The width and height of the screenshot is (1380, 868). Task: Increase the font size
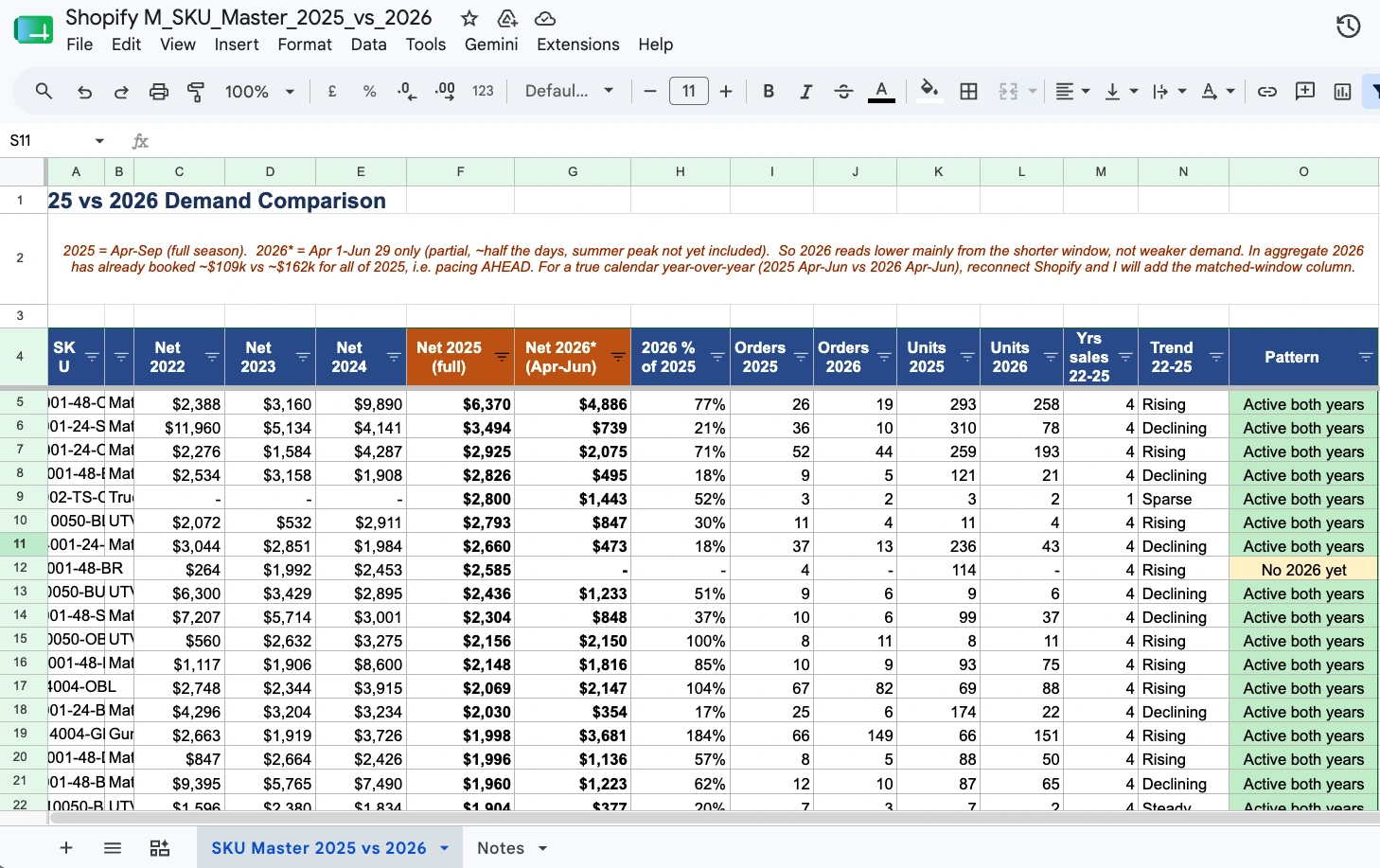(x=726, y=92)
